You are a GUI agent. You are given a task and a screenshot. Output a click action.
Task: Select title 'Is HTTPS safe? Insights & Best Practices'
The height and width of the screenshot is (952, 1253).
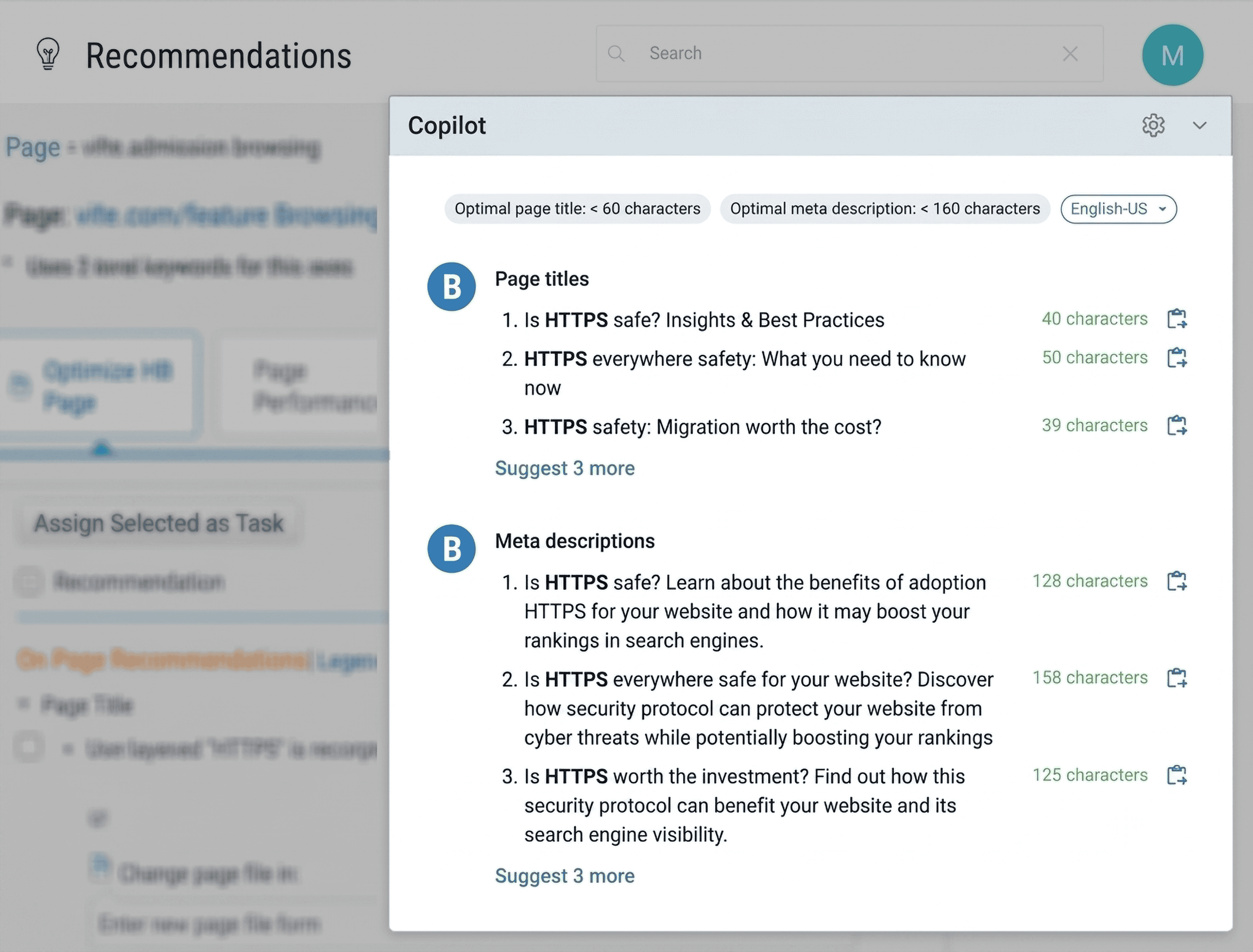[x=704, y=320]
